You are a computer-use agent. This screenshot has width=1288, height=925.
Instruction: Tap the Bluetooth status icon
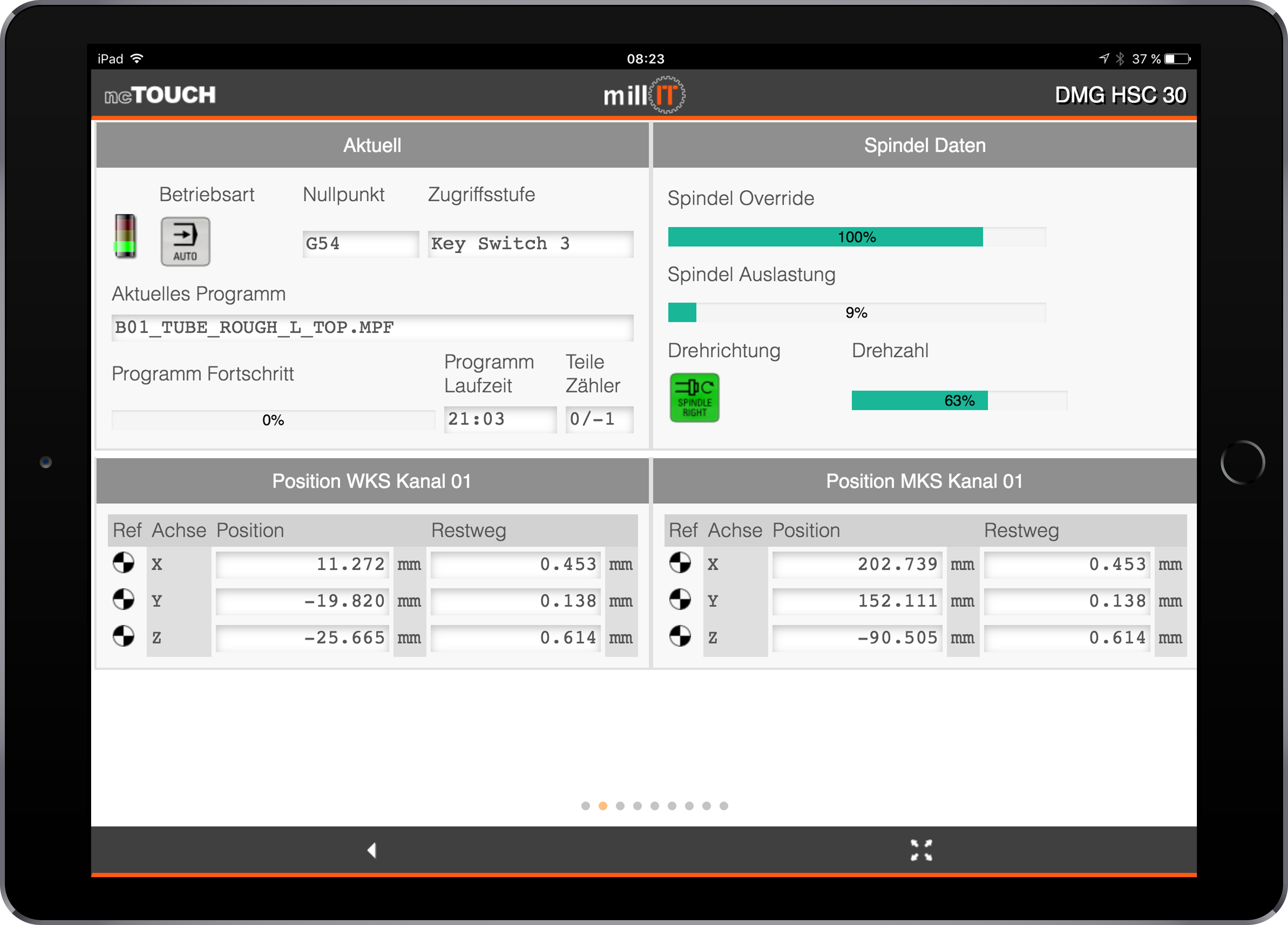(x=1120, y=58)
